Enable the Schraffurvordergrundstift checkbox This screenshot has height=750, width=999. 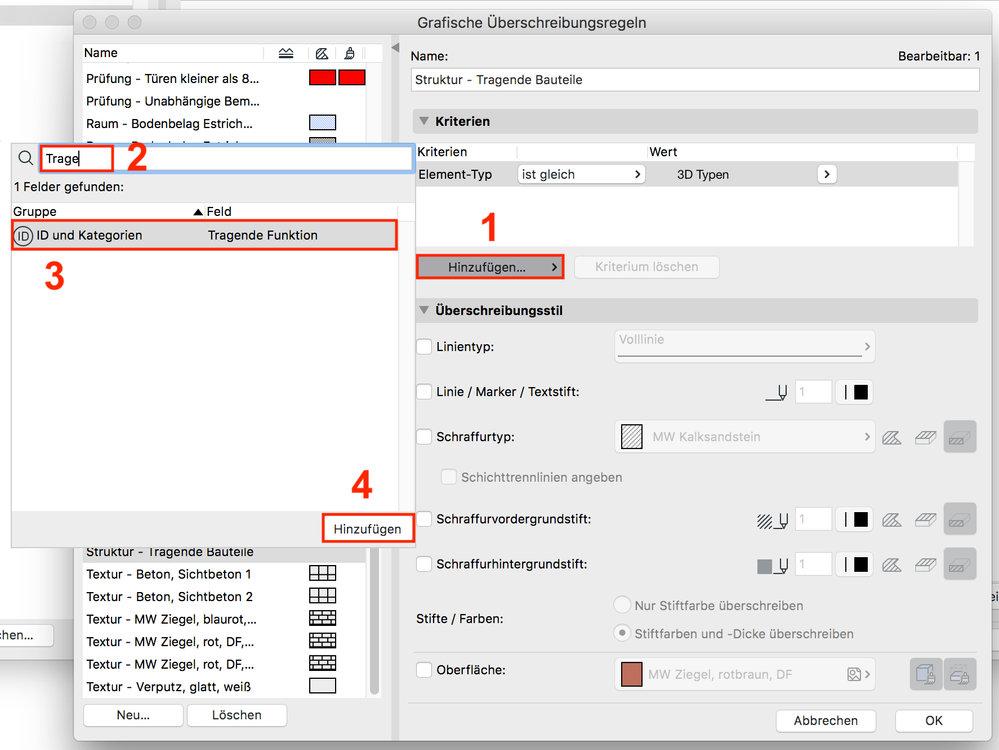(x=424, y=519)
